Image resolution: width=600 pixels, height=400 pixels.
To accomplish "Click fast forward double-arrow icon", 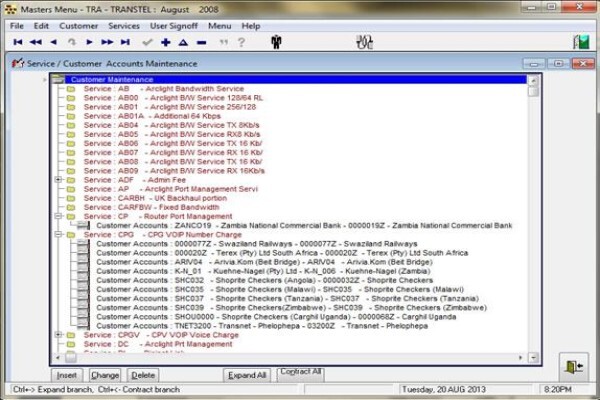I will pos(107,42).
